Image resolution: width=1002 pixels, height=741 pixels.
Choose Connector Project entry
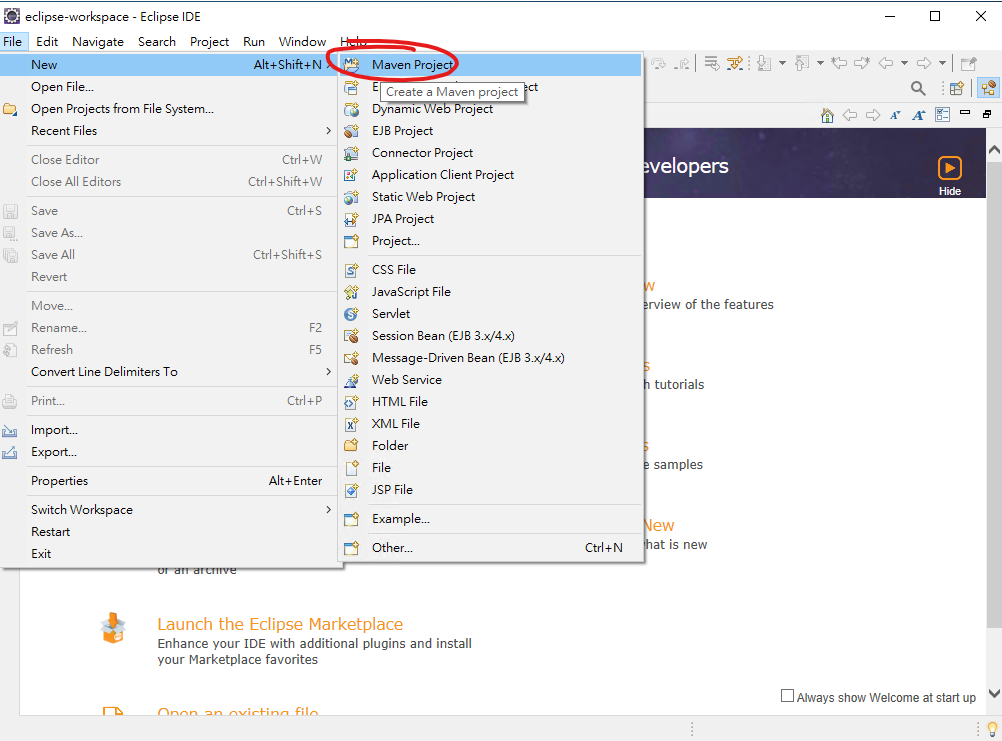tap(490, 153)
